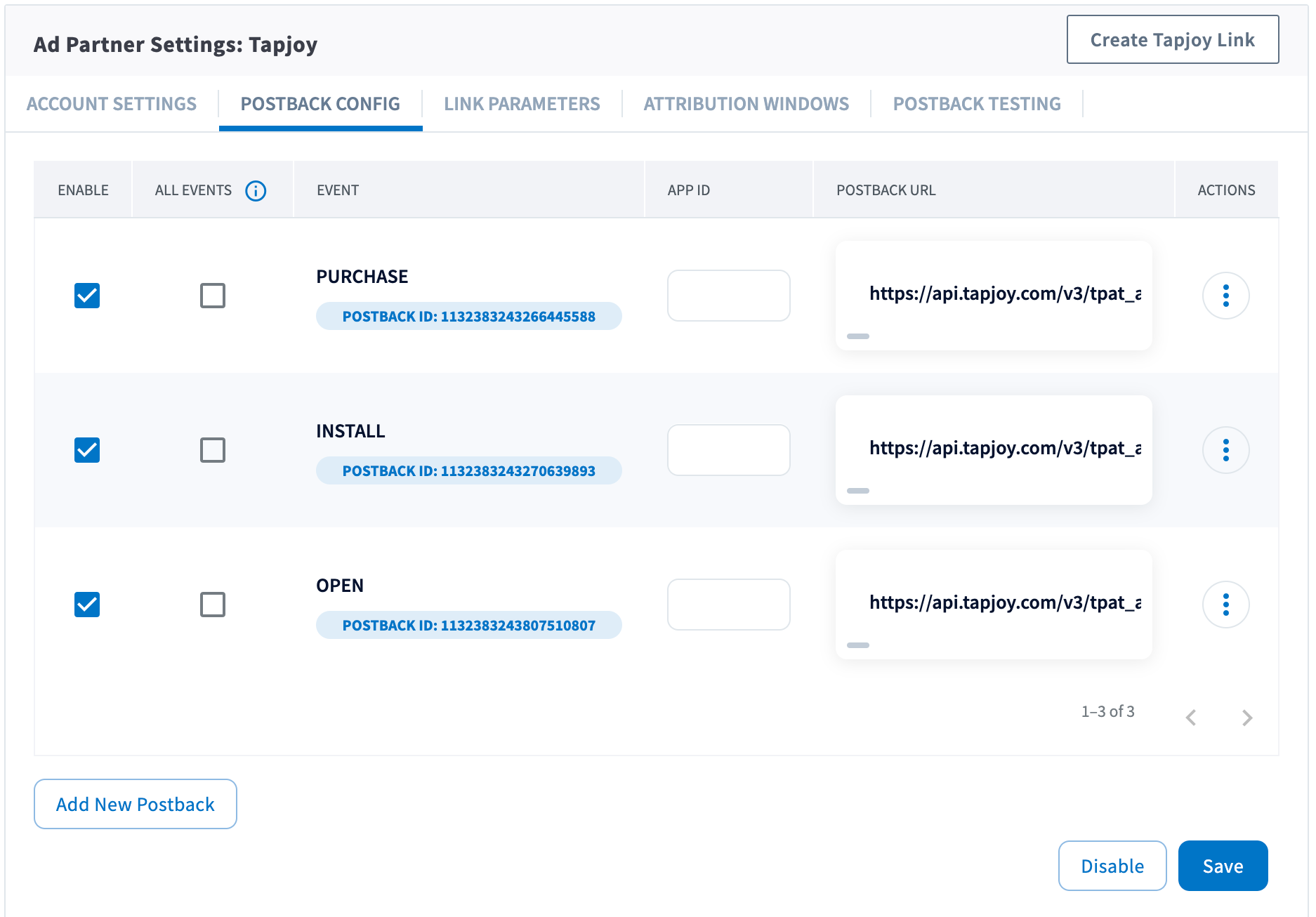Open actions menu for OPEN postback

tap(1225, 605)
